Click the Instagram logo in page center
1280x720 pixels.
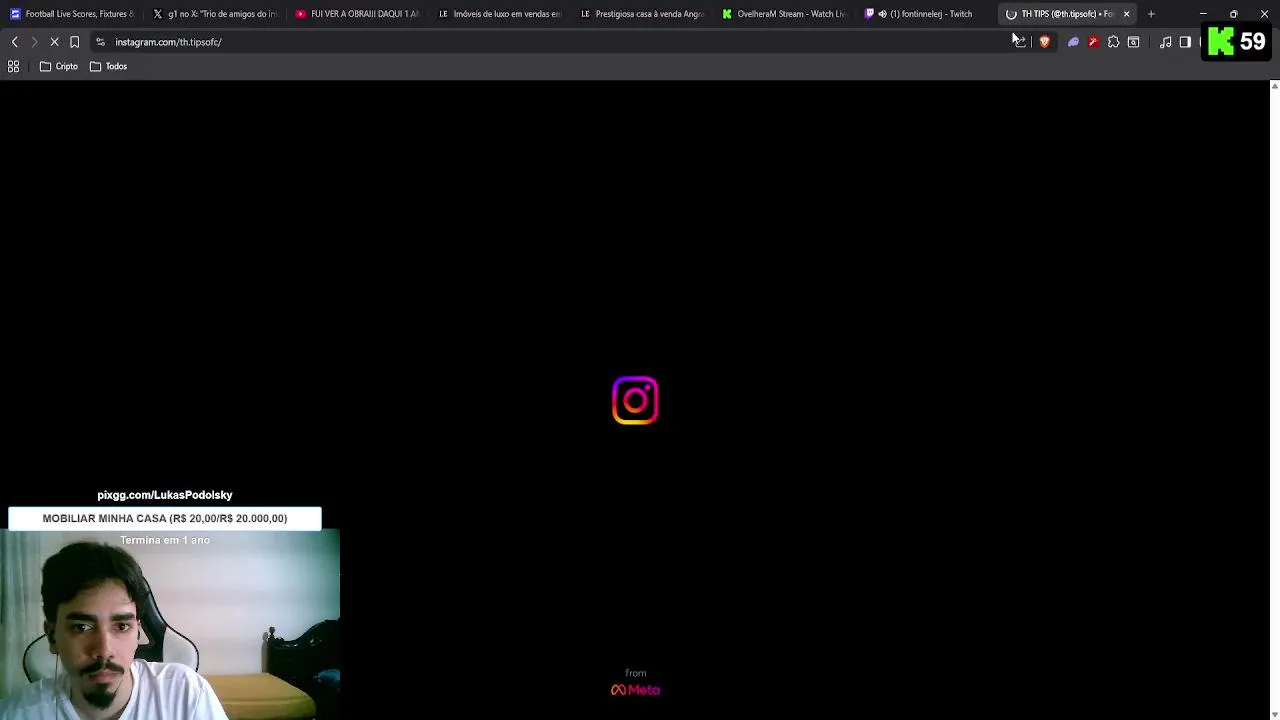click(x=635, y=400)
